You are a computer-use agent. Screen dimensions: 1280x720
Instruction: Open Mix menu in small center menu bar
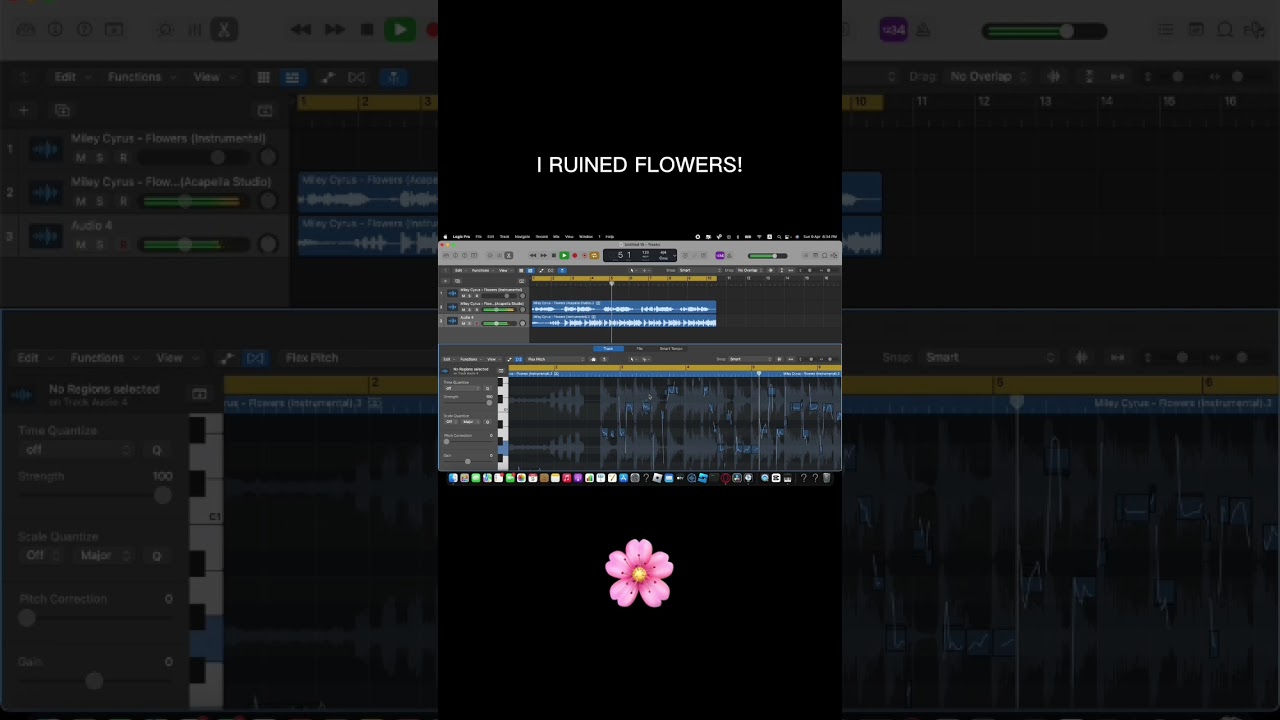pos(556,237)
